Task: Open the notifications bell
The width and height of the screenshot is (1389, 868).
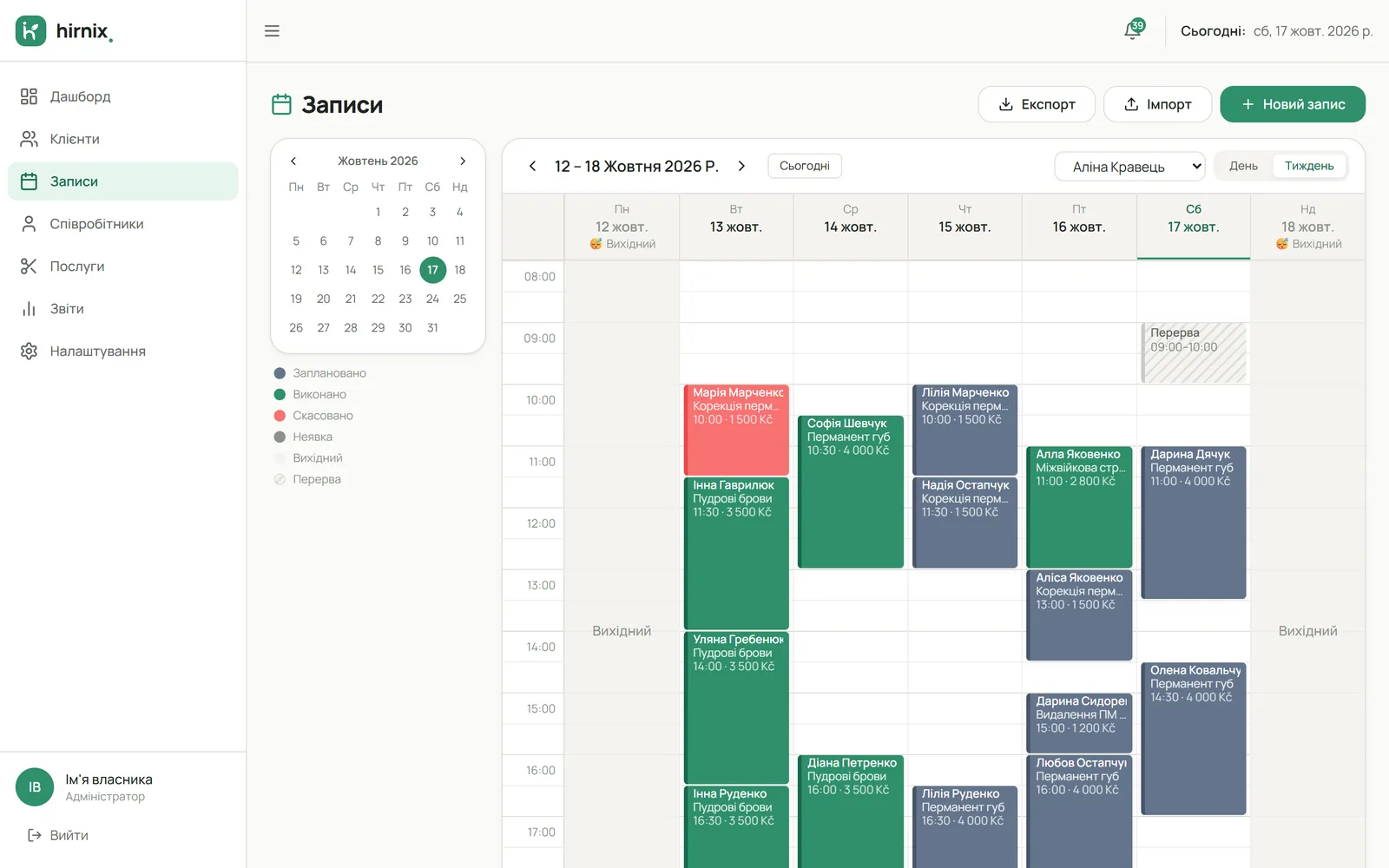Action: click(x=1133, y=30)
